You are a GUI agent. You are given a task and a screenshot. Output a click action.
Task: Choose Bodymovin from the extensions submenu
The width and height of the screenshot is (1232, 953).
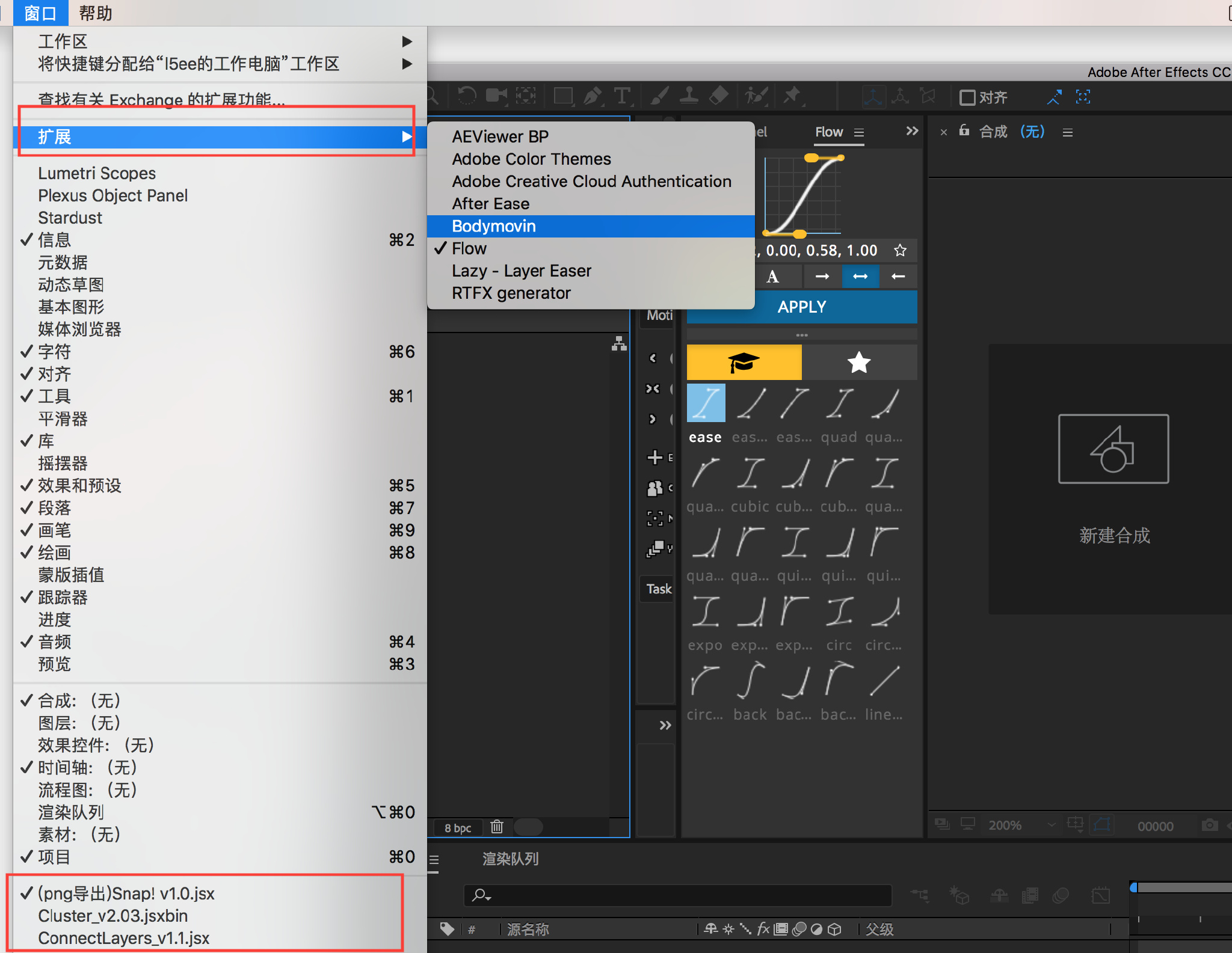[x=493, y=226]
